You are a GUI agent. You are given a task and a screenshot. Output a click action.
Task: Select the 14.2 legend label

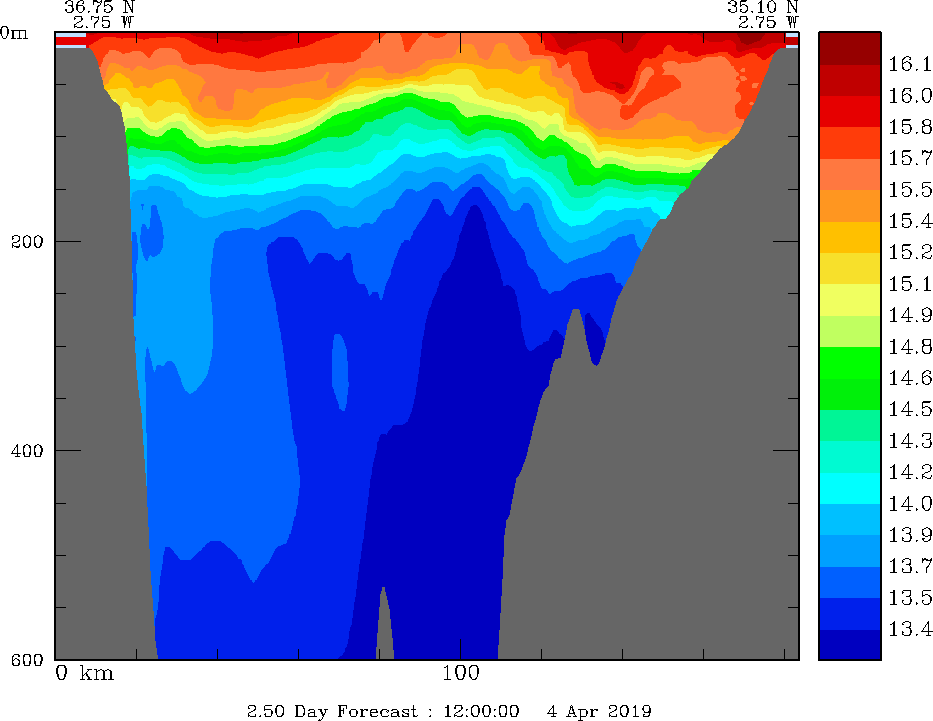[910, 472]
